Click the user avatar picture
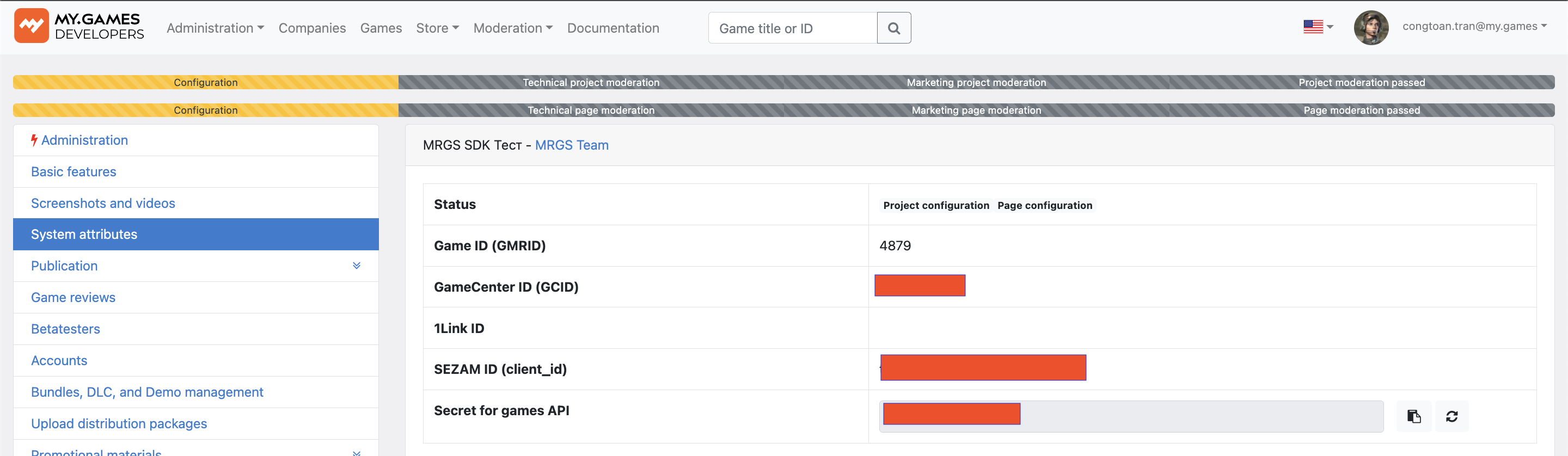The height and width of the screenshot is (456, 1568). pos(1371,27)
